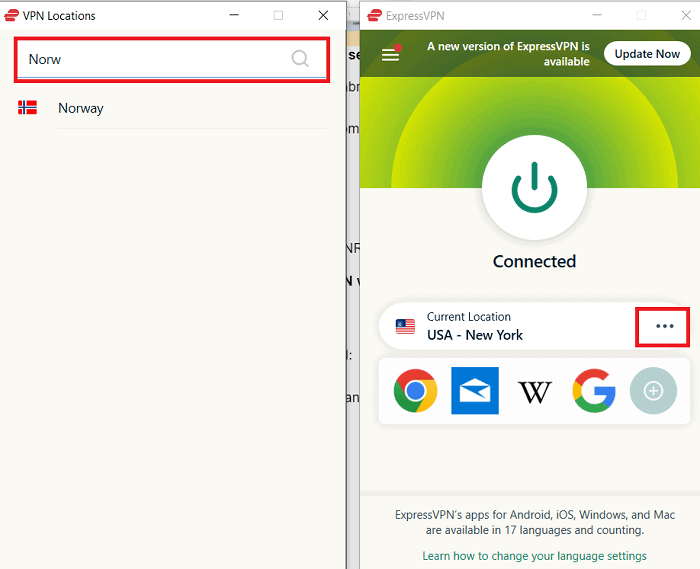Viewport: 700px width, 569px height.
Task: Launch the Mail app shortcut
Action: pyautogui.click(x=474, y=391)
